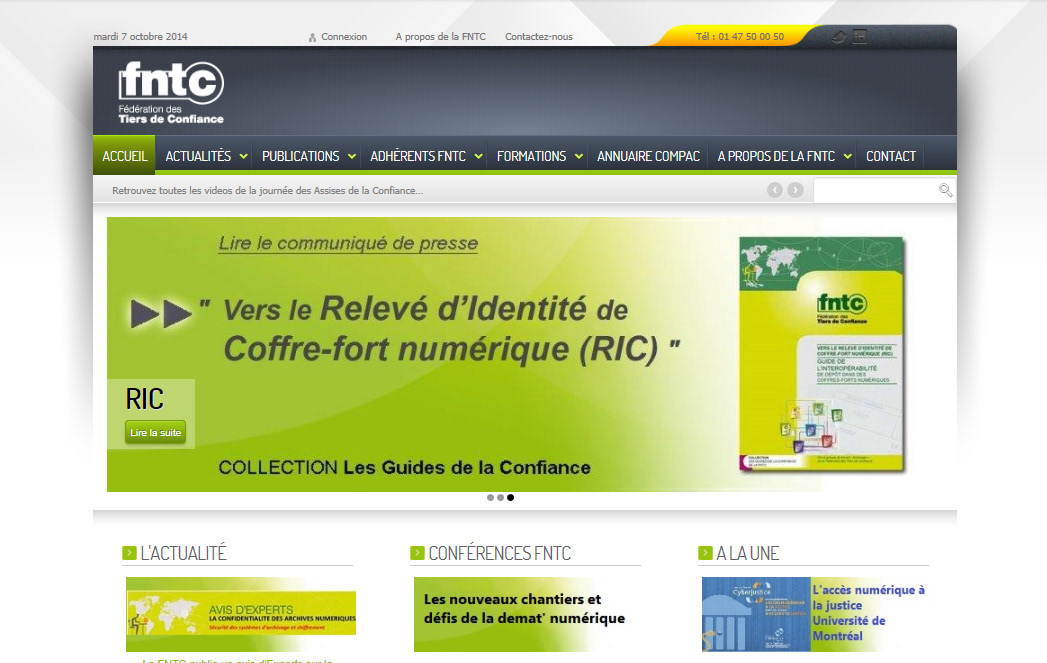
Task: Click the 'L'ACTUALITÉ' section heading
Action: (x=184, y=553)
